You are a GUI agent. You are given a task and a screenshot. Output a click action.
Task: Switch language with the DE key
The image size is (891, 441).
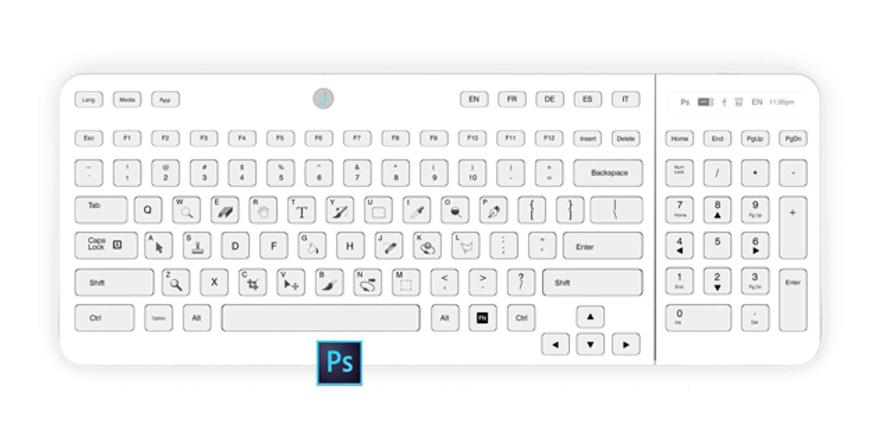tap(550, 99)
